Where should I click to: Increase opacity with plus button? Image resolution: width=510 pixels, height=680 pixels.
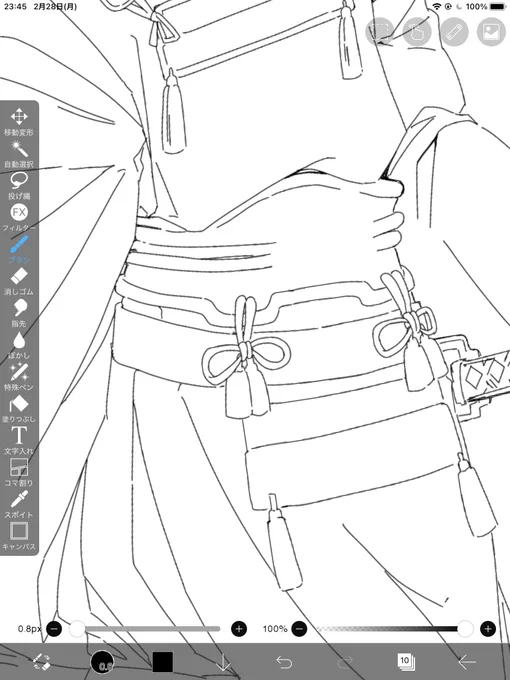(488, 629)
